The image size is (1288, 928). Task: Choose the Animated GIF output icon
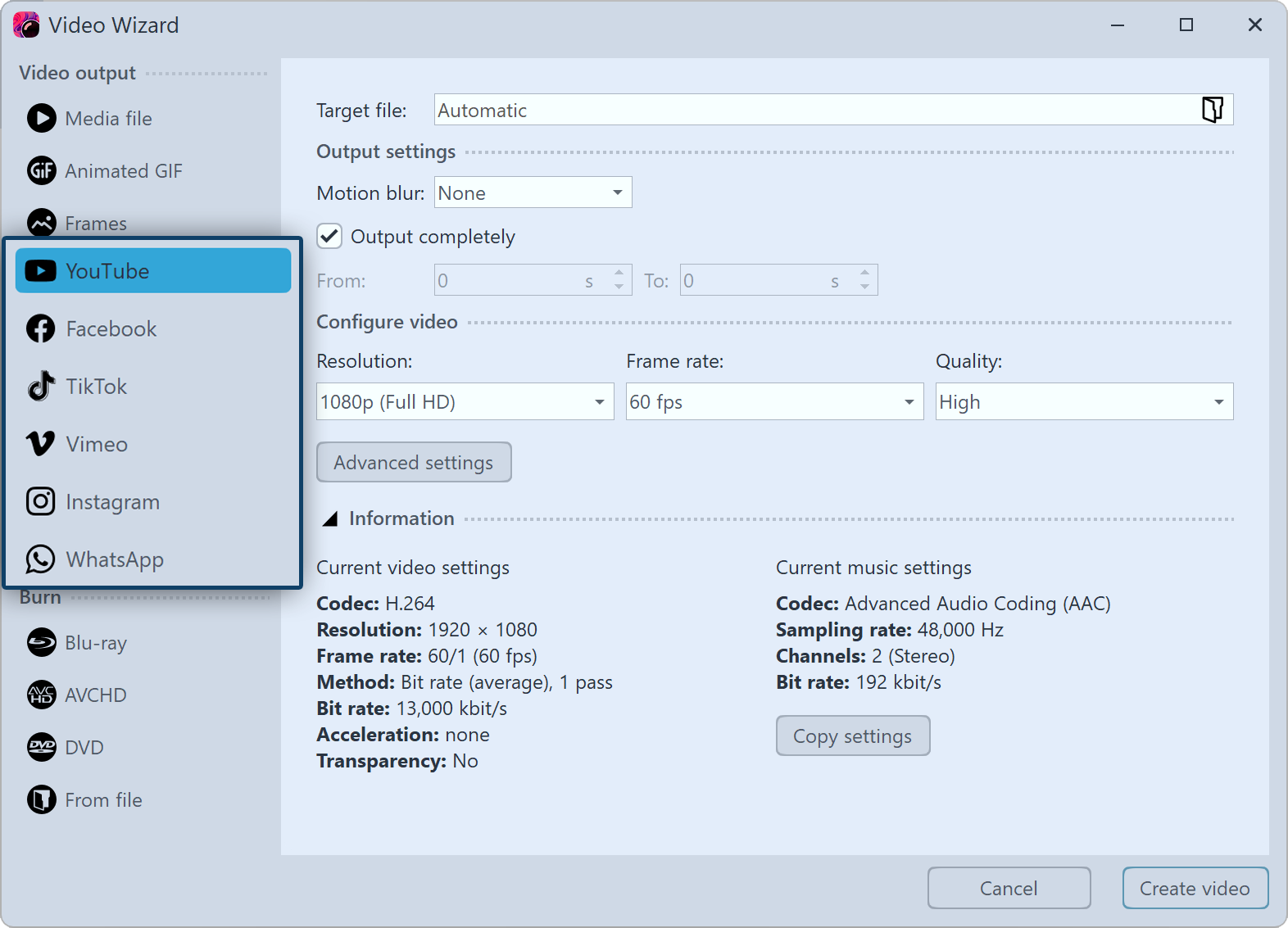[x=41, y=171]
